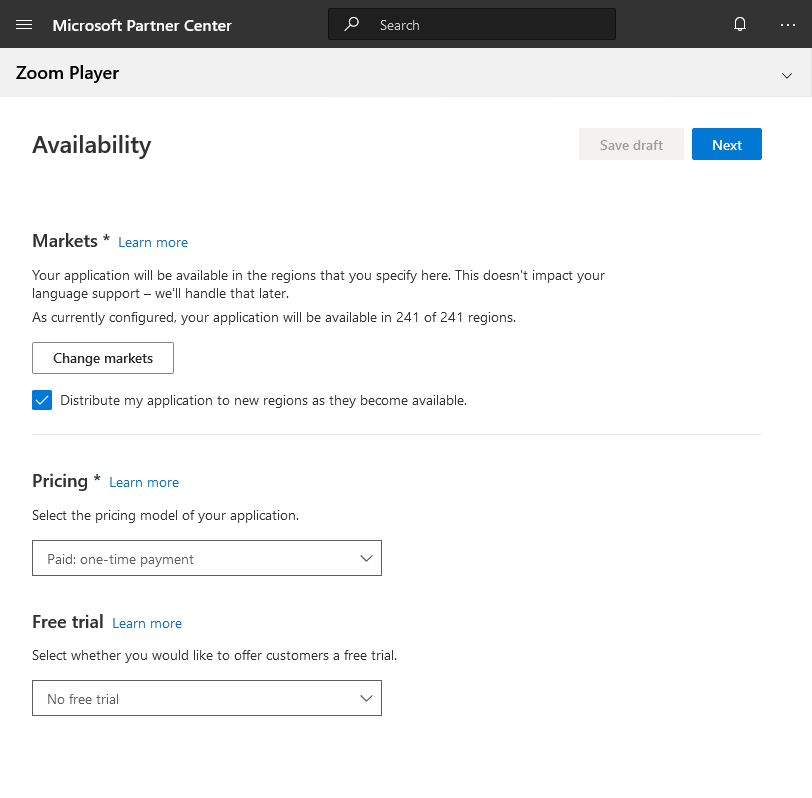This screenshot has width=812, height=798.
Task: Open the free trial selection dropdown
Action: click(x=207, y=698)
